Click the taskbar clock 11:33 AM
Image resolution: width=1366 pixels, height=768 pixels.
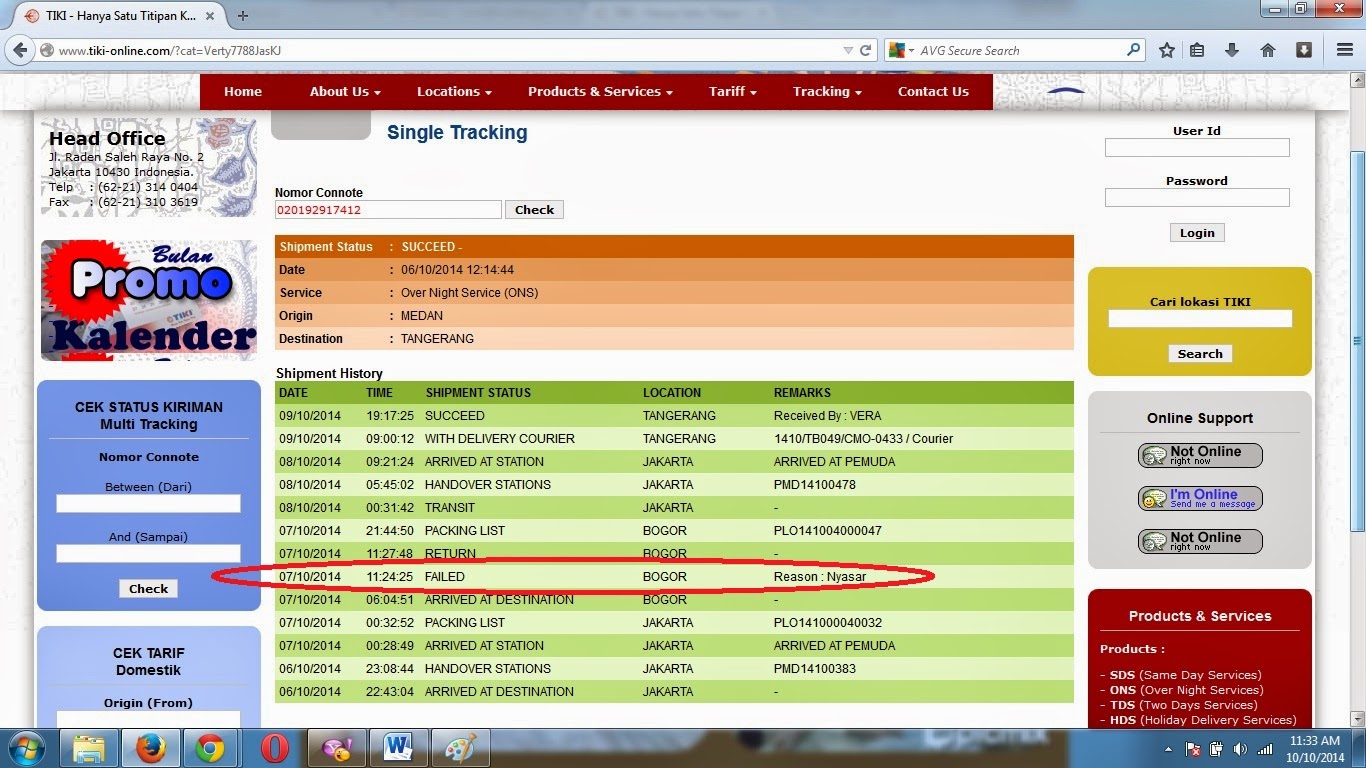pyautogui.click(x=1315, y=741)
